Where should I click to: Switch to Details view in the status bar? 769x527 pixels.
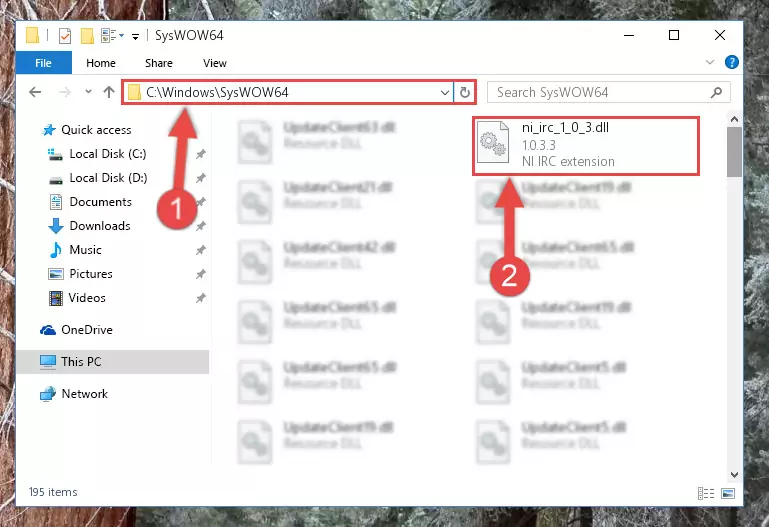tap(706, 493)
